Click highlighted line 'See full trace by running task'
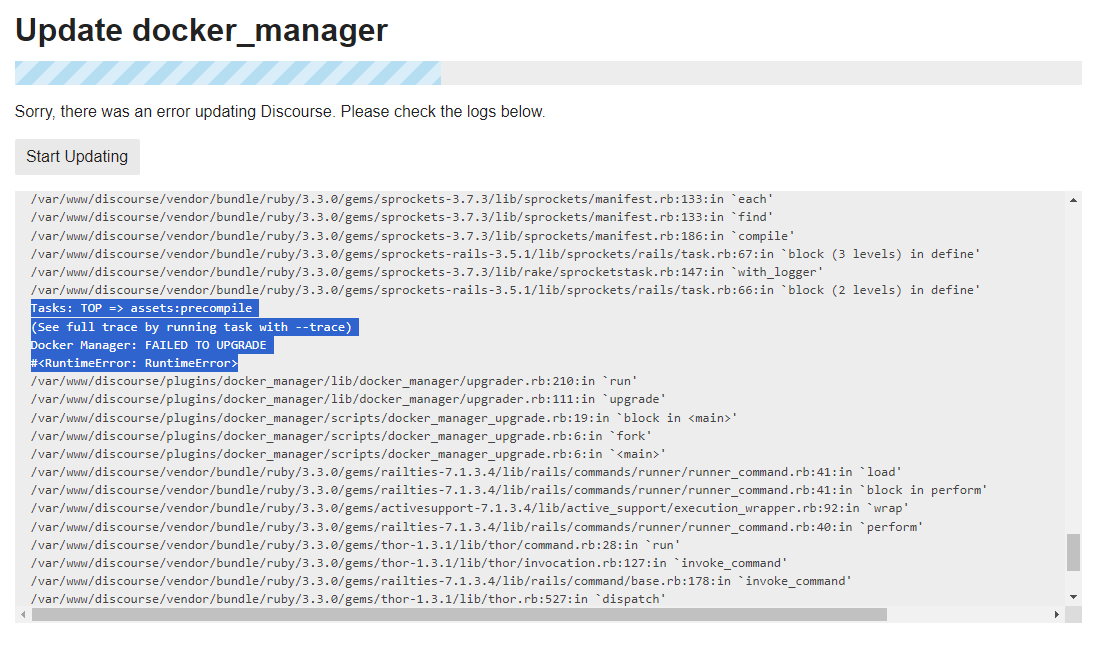The height and width of the screenshot is (646, 1098). (192, 327)
